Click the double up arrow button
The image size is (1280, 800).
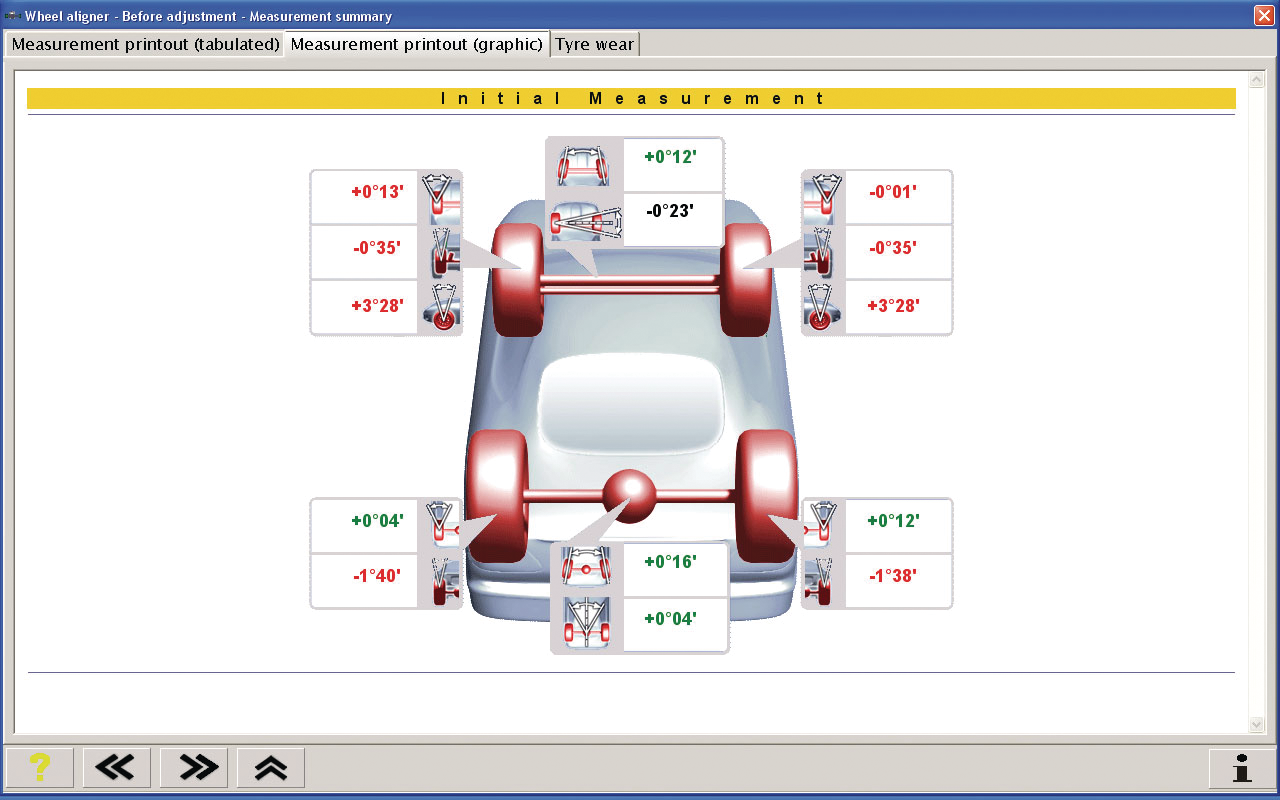(271, 767)
